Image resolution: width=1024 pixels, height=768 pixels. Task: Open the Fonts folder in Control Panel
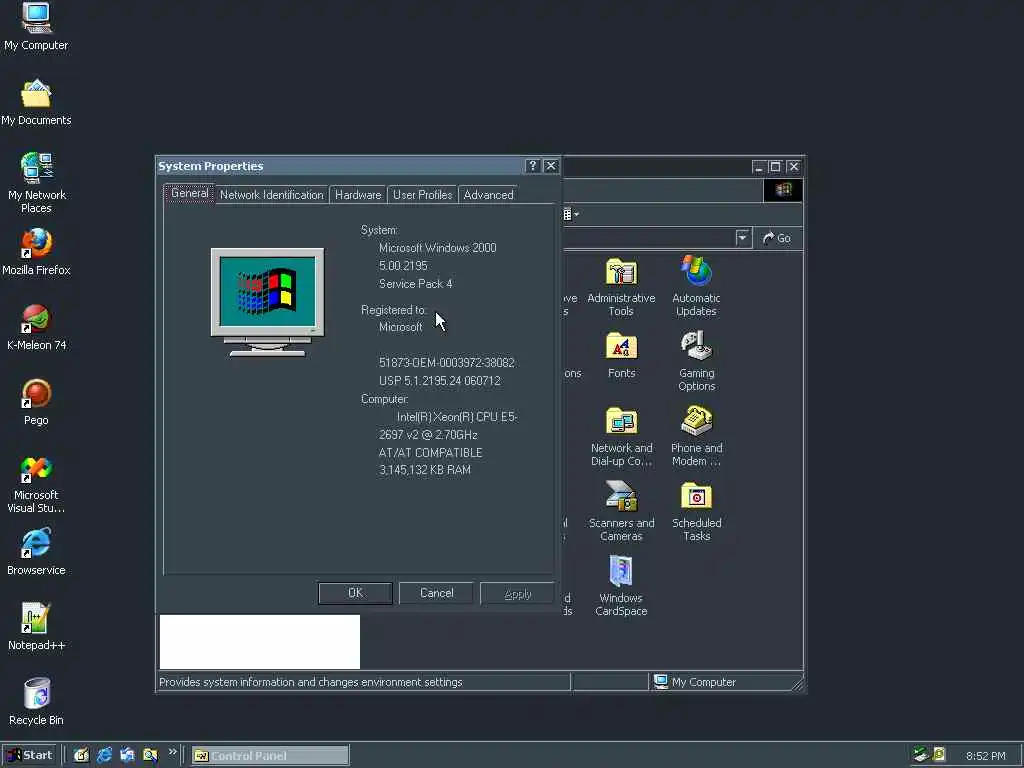click(x=621, y=355)
